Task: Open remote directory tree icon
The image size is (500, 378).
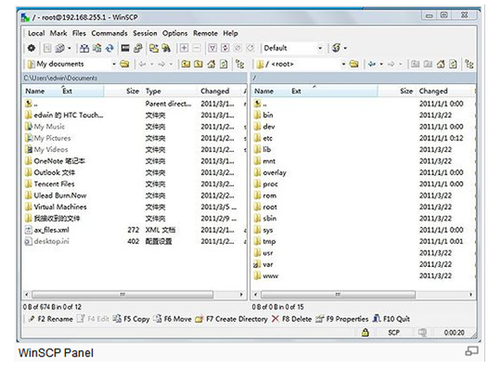Action: coord(469,64)
